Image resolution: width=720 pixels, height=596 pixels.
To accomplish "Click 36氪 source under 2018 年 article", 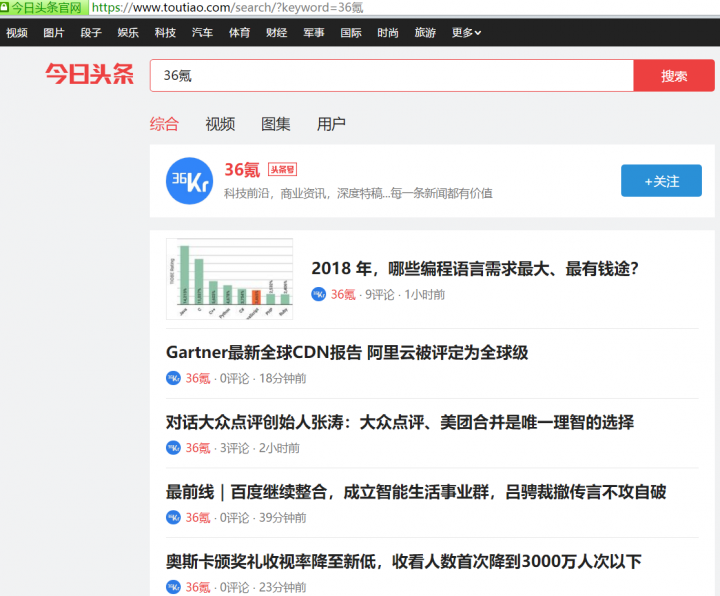I will [x=343, y=294].
